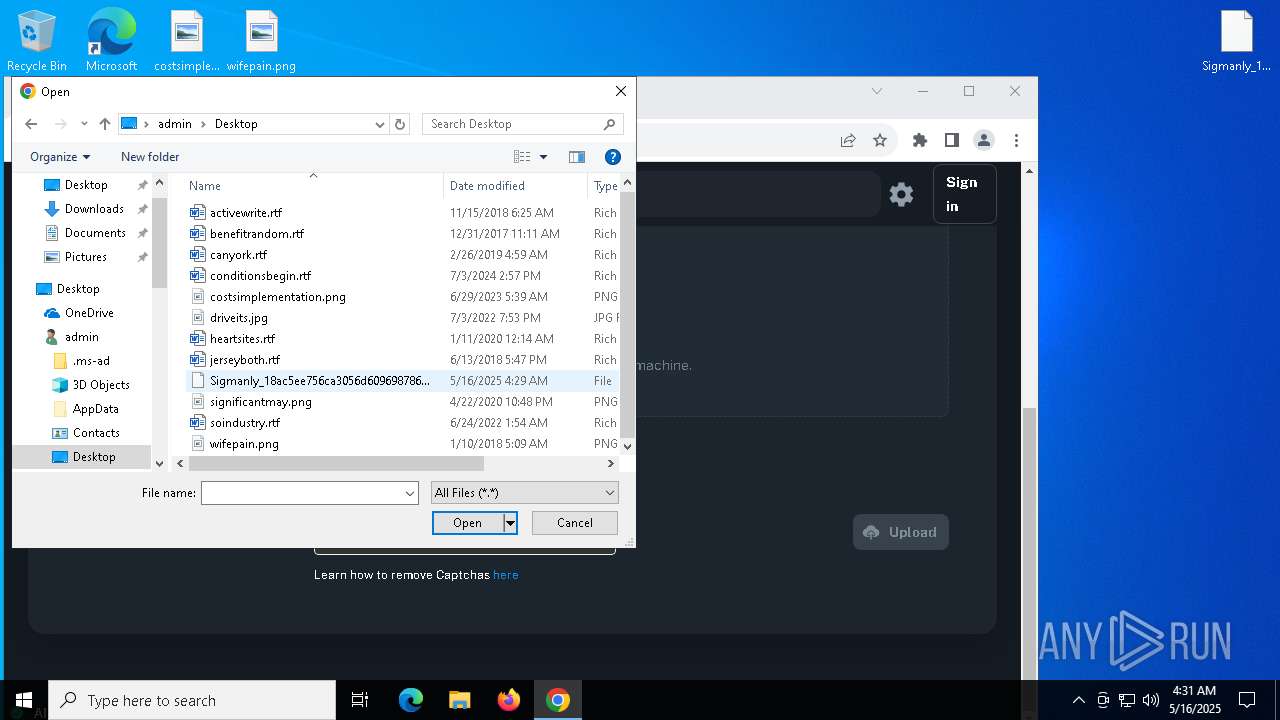This screenshot has height=720, width=1280.
Task: Open Microsoft Edge desktop shortcut
Action: coord(111,40)
